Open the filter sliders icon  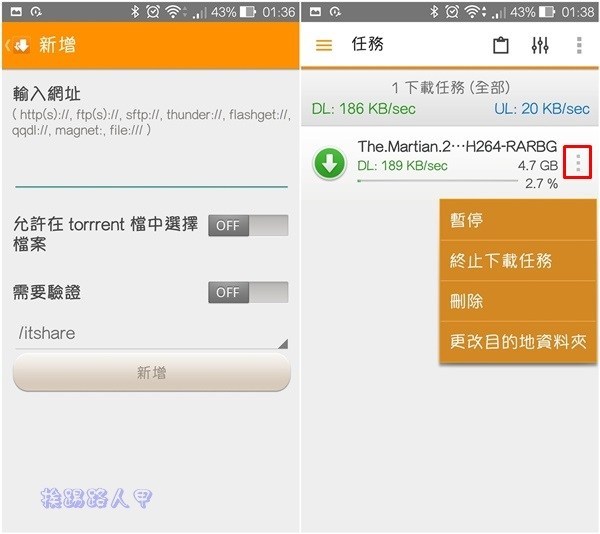click(x=540, y=45)
